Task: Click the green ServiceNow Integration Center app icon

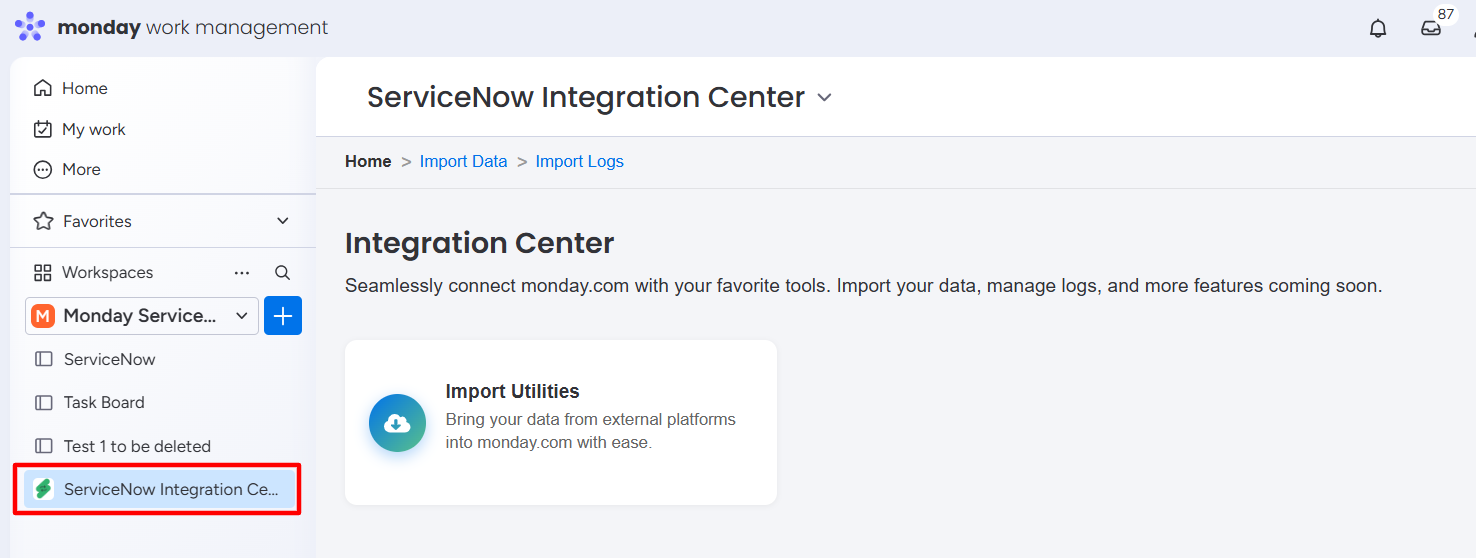Action: click(43, 489)
